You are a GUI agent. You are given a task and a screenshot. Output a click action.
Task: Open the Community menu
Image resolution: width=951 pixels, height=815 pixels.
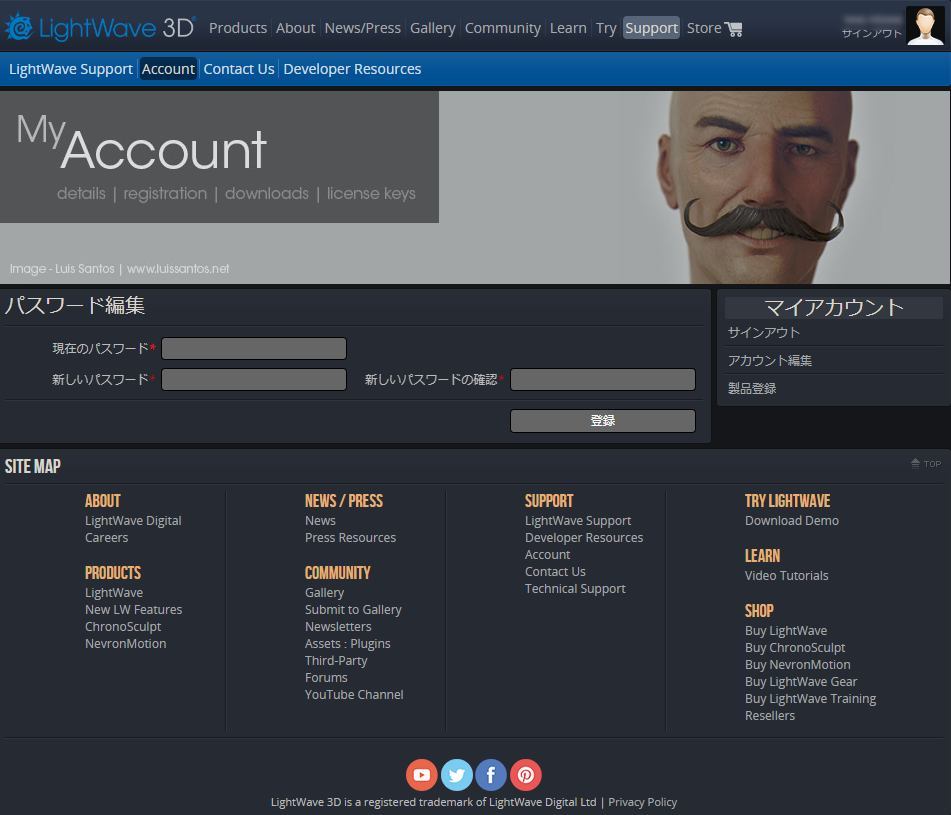tap(502, 28)
